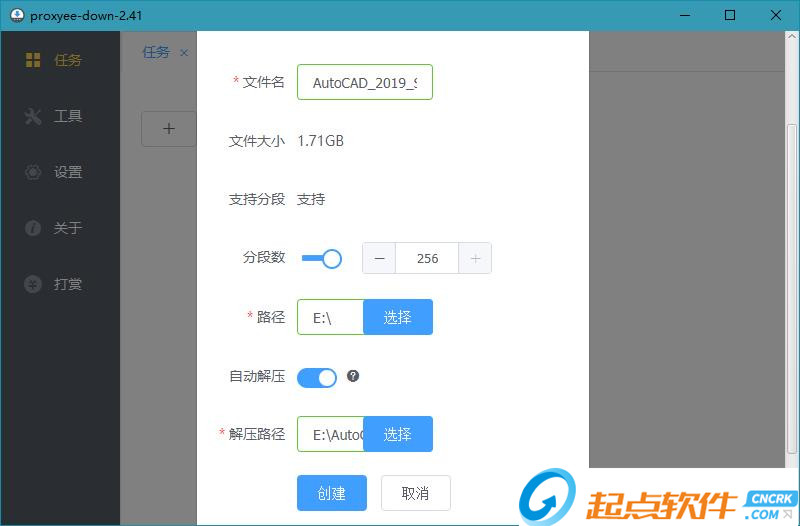Screen dimensions: 800x526
Task: Click the 1.71GB file size text
Action: coord(321,141)
